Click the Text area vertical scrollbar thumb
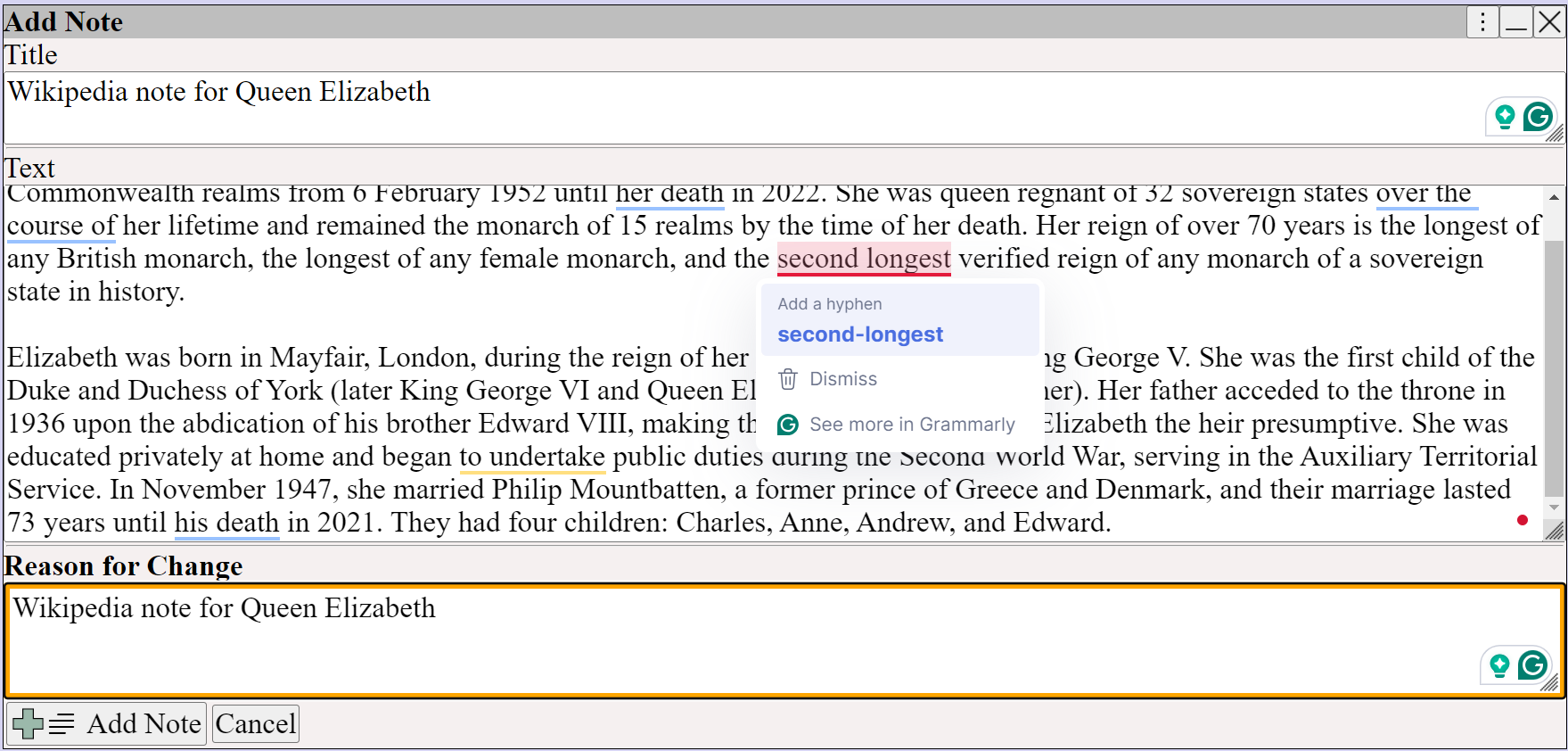This screenshot has width=1568, height=751. (1554, 367)
